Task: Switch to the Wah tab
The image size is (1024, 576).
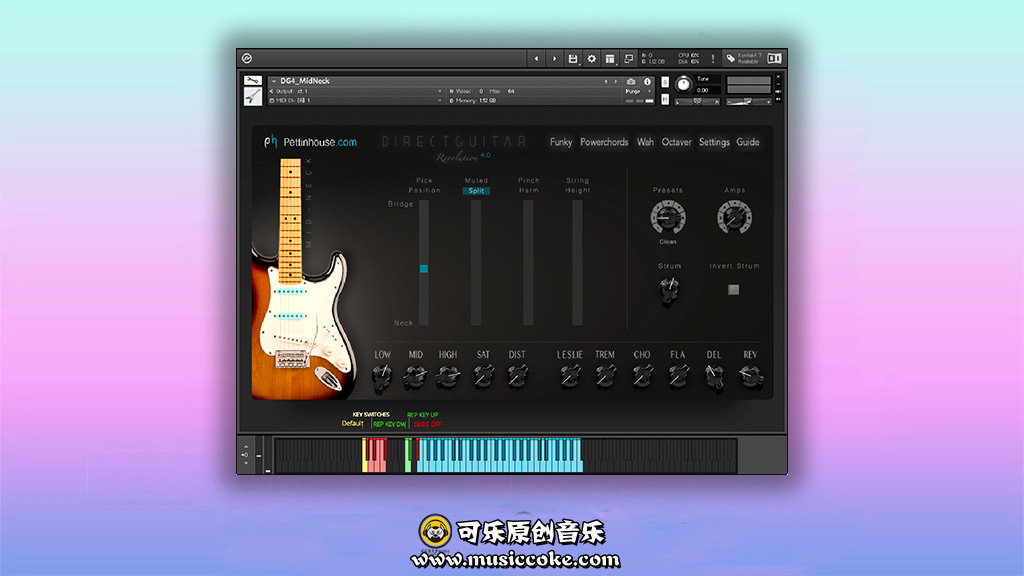Action: (x=645, y=142)
